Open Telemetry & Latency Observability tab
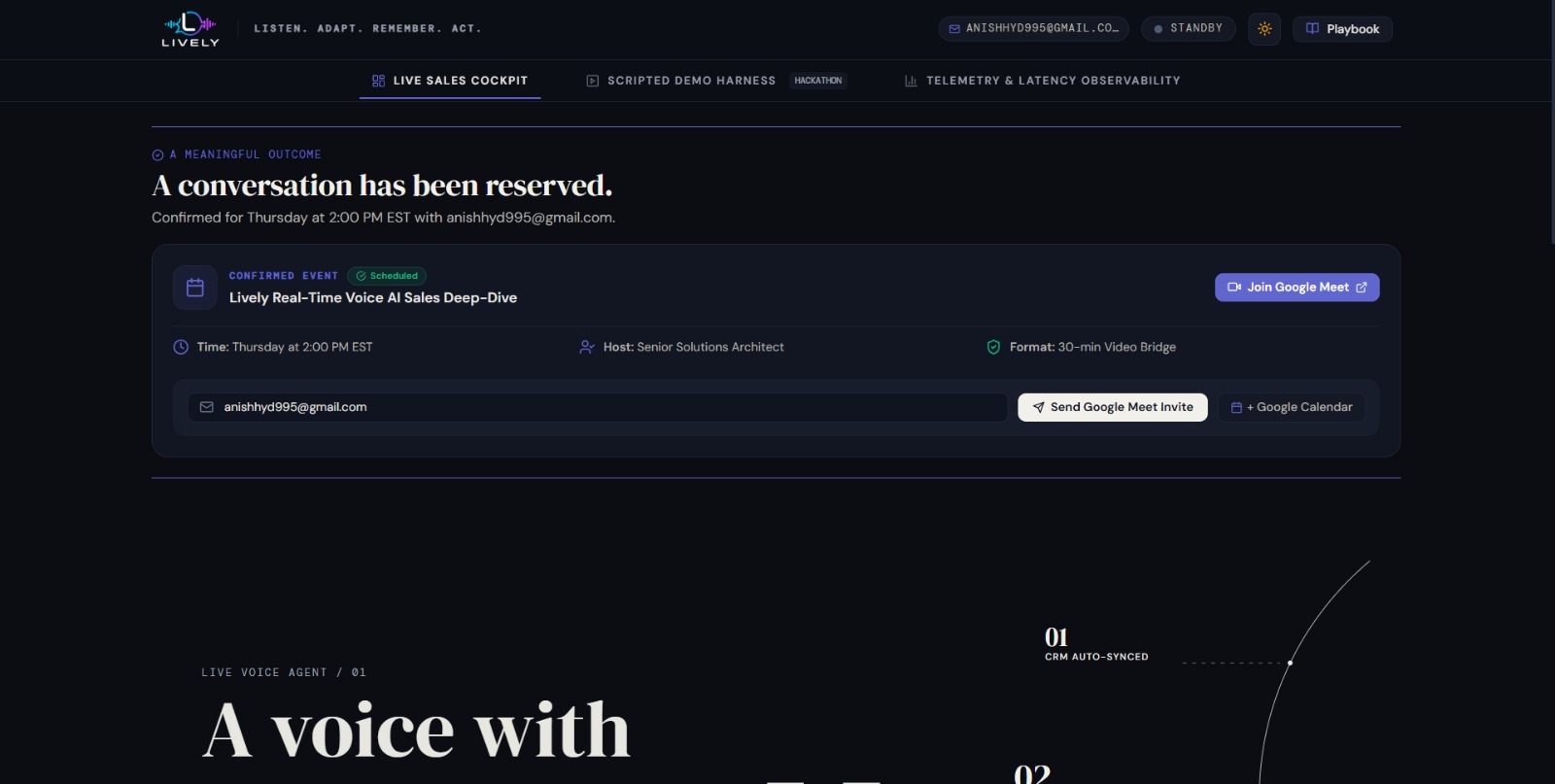This screenshot has height=784, width=1555. coord(1042,81)
